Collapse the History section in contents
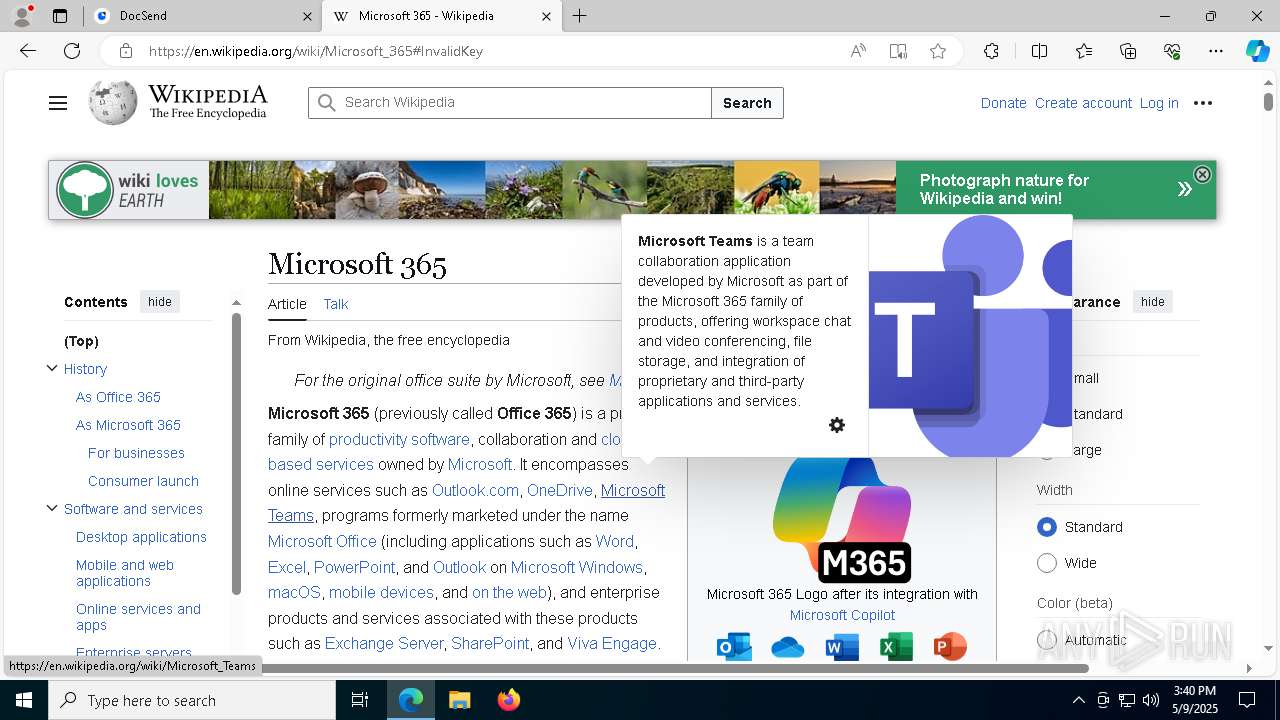The width and height of the screenshot is (1280, 720). pyautogui.click(x=52, y=368)
